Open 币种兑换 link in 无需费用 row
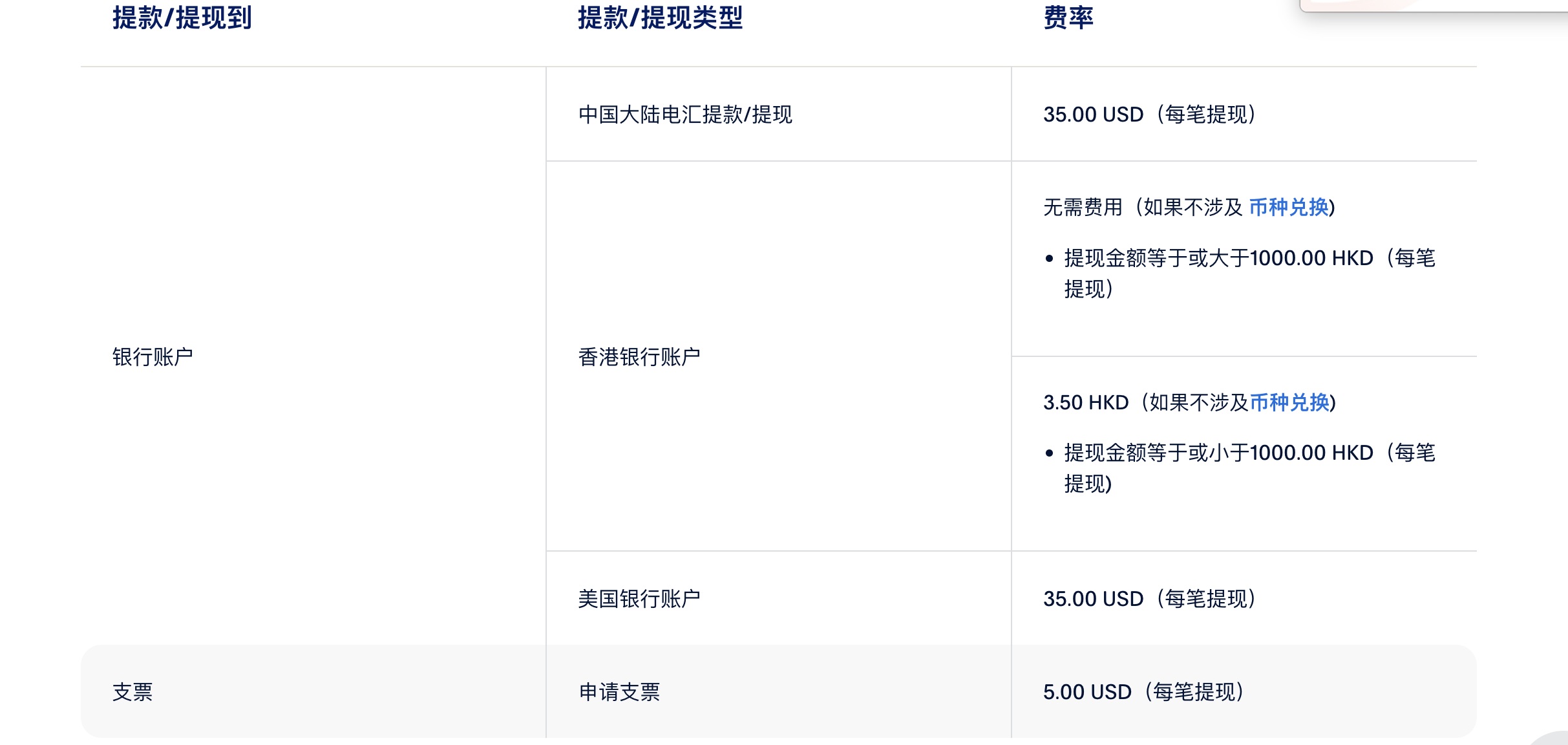This screenshot has width=1568, height=745. pos(1288,208)
